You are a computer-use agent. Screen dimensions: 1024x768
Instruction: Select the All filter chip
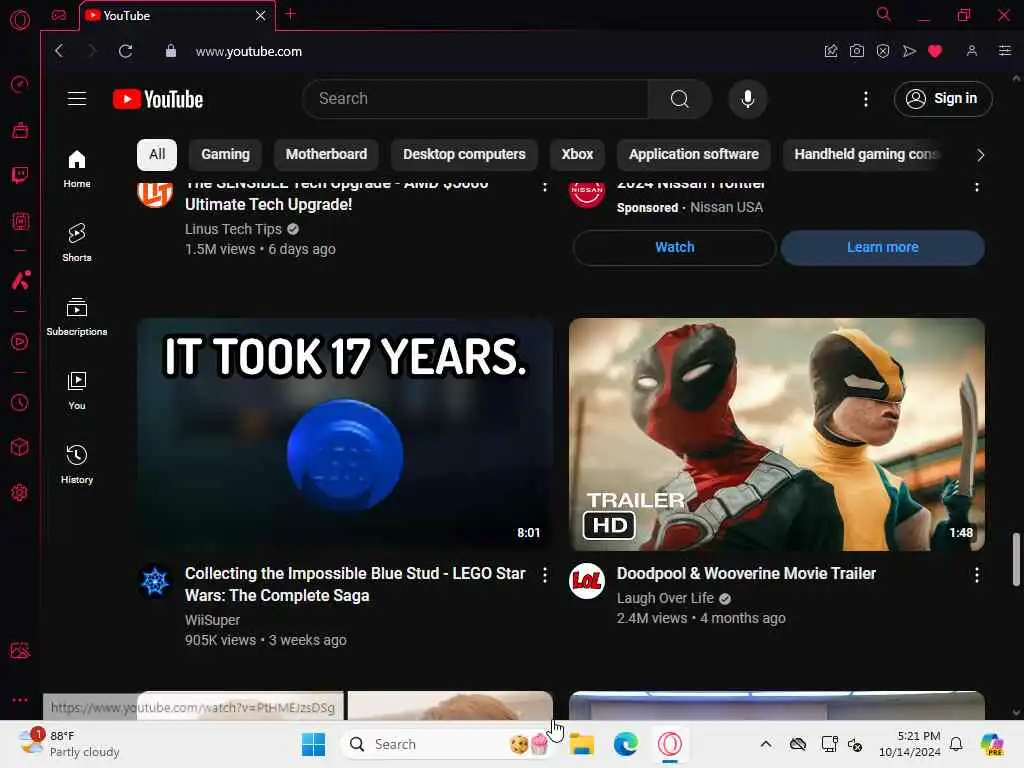pos(157,155)
